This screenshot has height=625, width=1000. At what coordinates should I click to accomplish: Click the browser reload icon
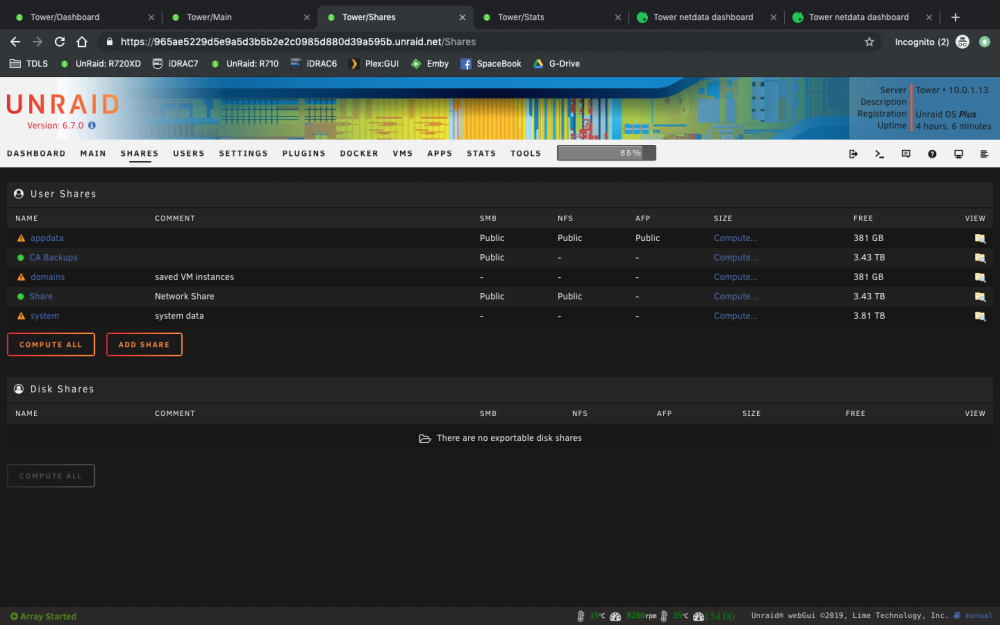[59, 41]
